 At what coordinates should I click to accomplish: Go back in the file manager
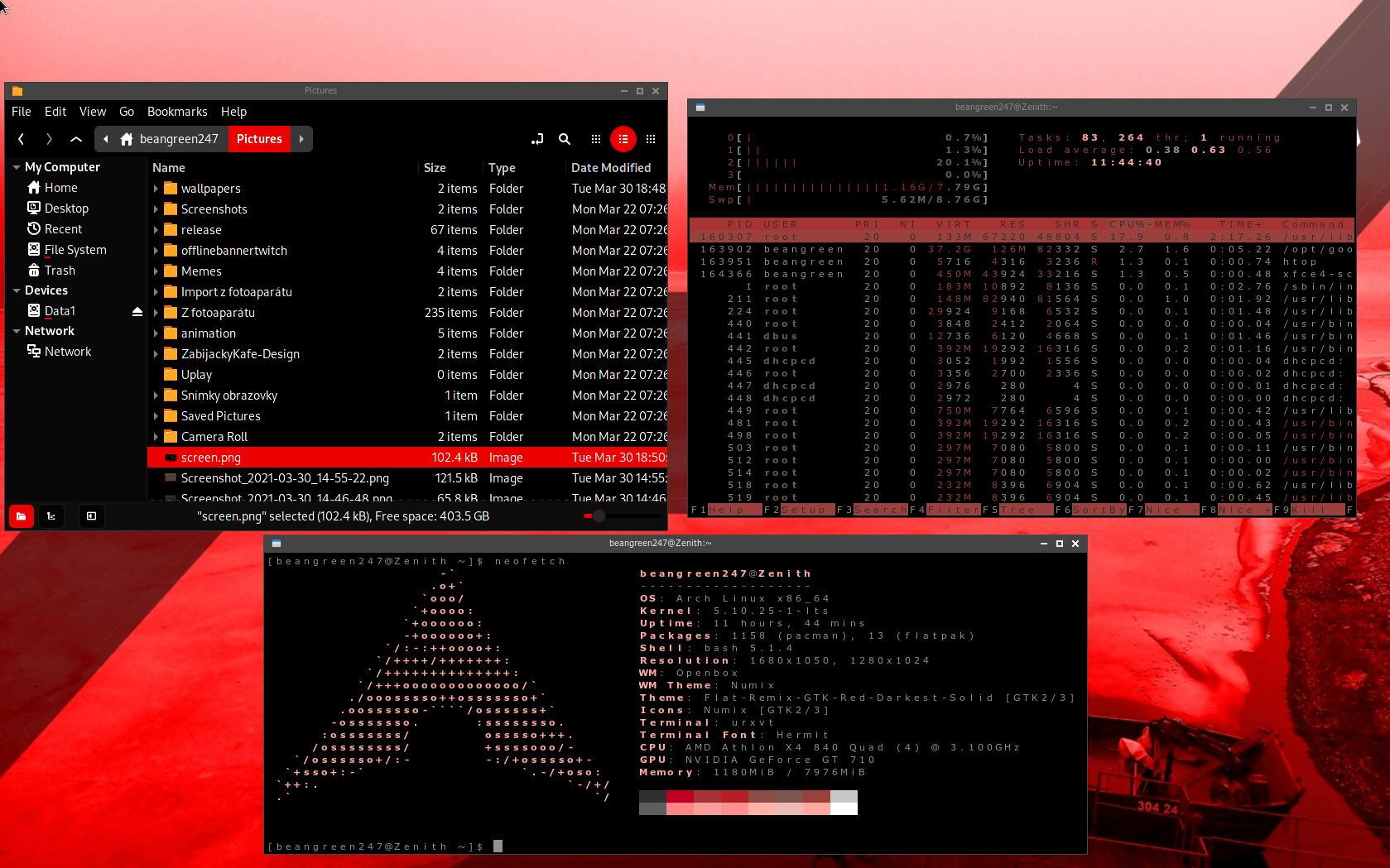coord(22,139)
